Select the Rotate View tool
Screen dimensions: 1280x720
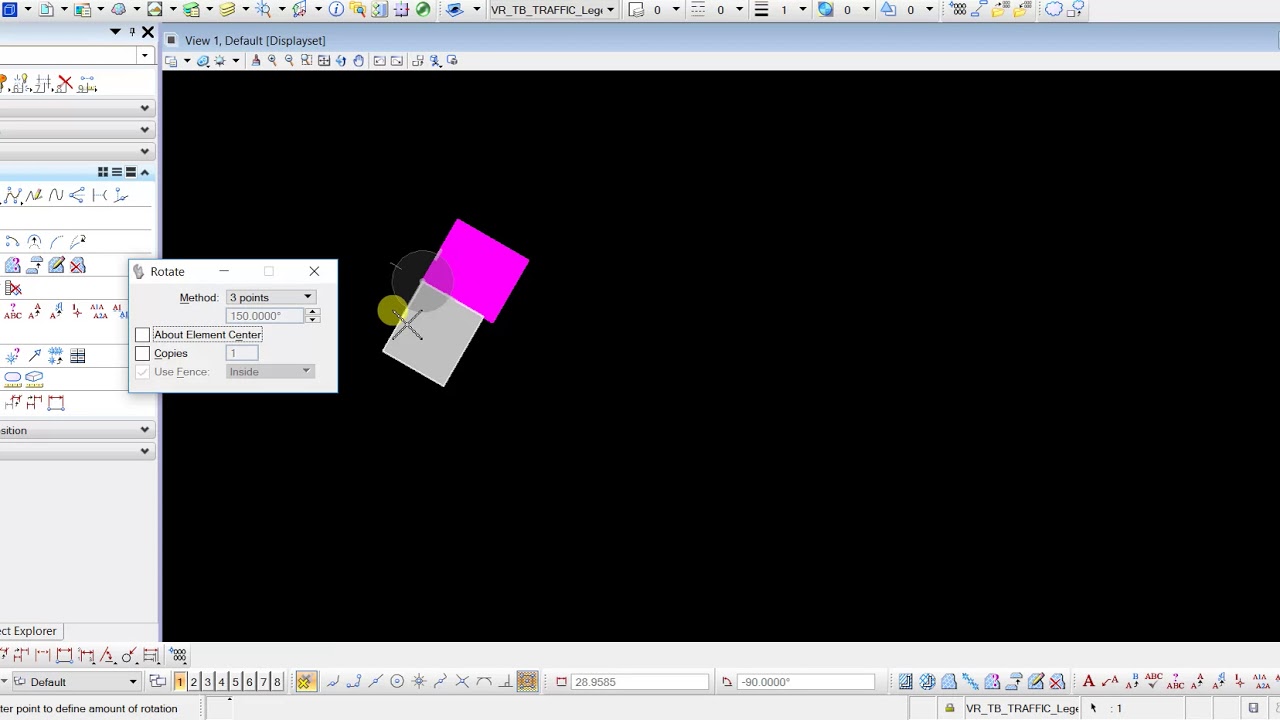(341, 61)
